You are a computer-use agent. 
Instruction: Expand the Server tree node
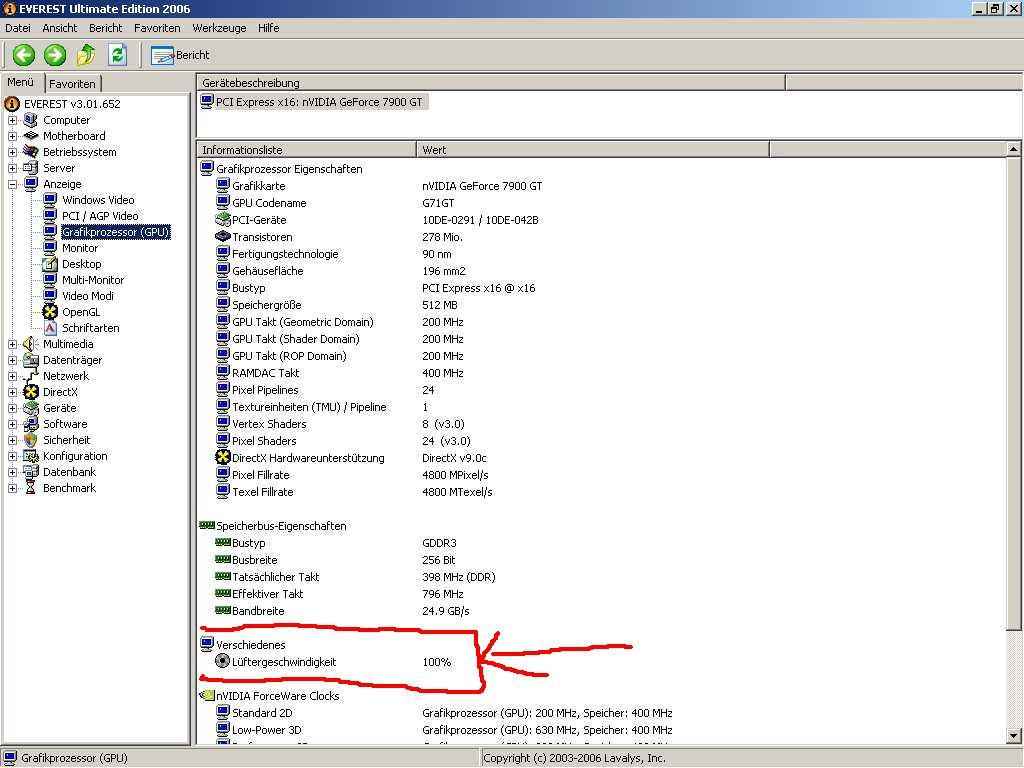click(x=12, y=168)
